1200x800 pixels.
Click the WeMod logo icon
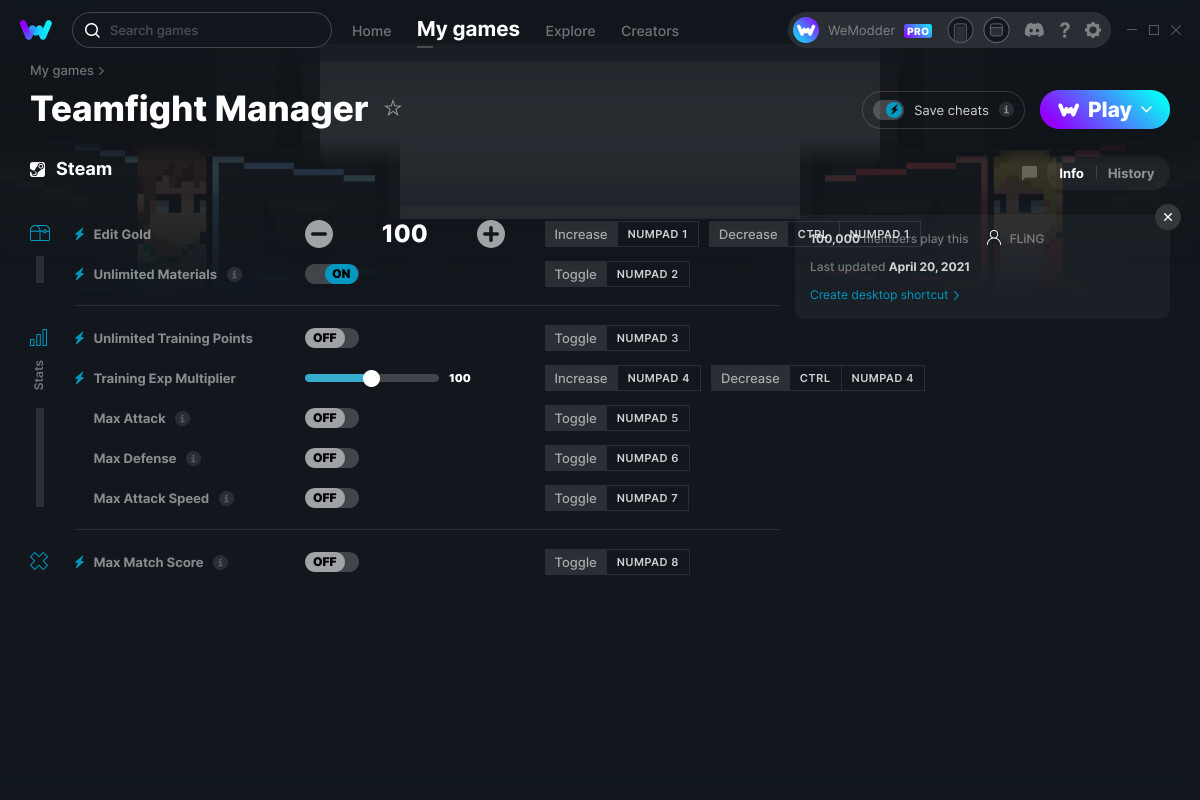(36, 30)
